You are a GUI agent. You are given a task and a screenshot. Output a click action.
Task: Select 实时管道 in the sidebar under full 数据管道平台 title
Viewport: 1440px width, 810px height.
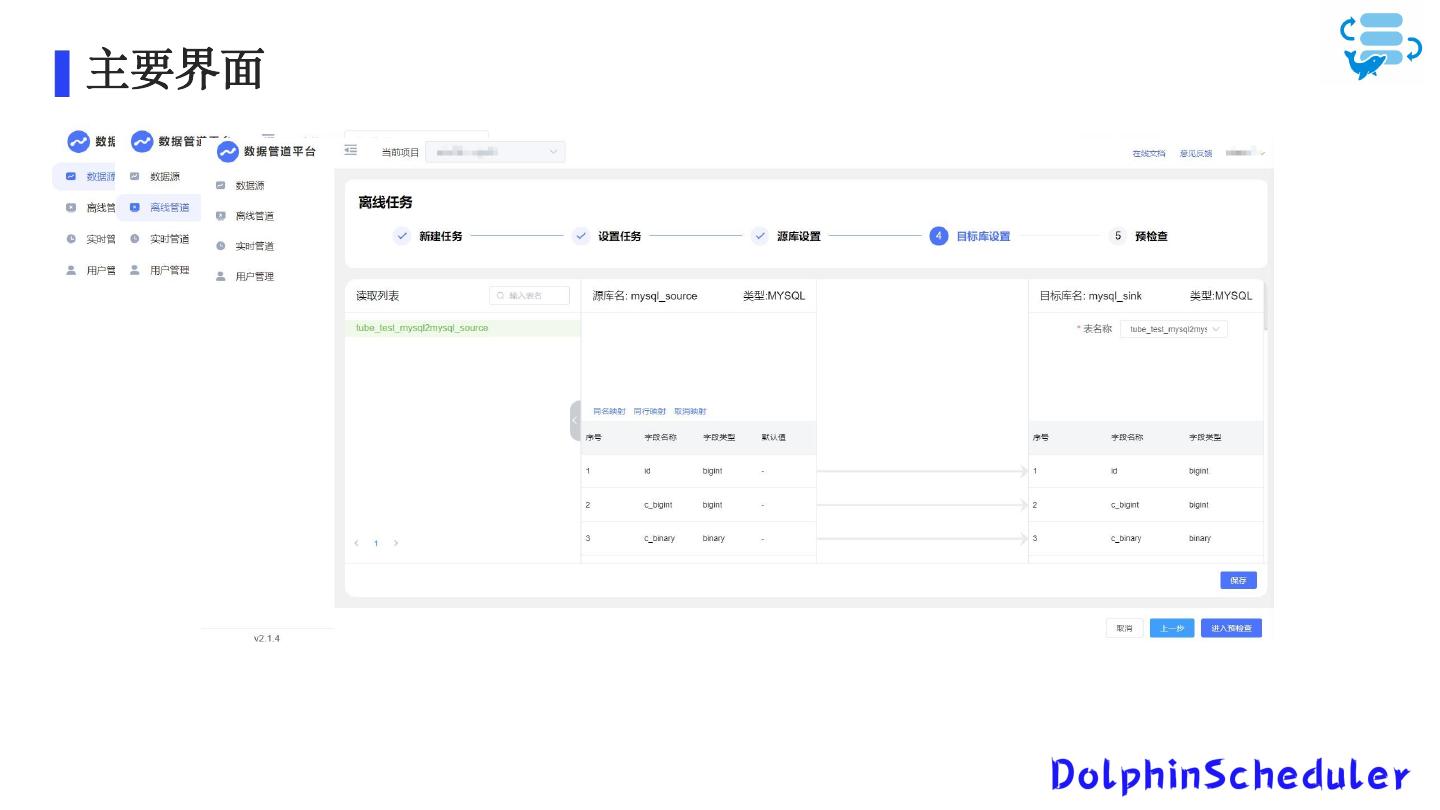pos(254,246)
